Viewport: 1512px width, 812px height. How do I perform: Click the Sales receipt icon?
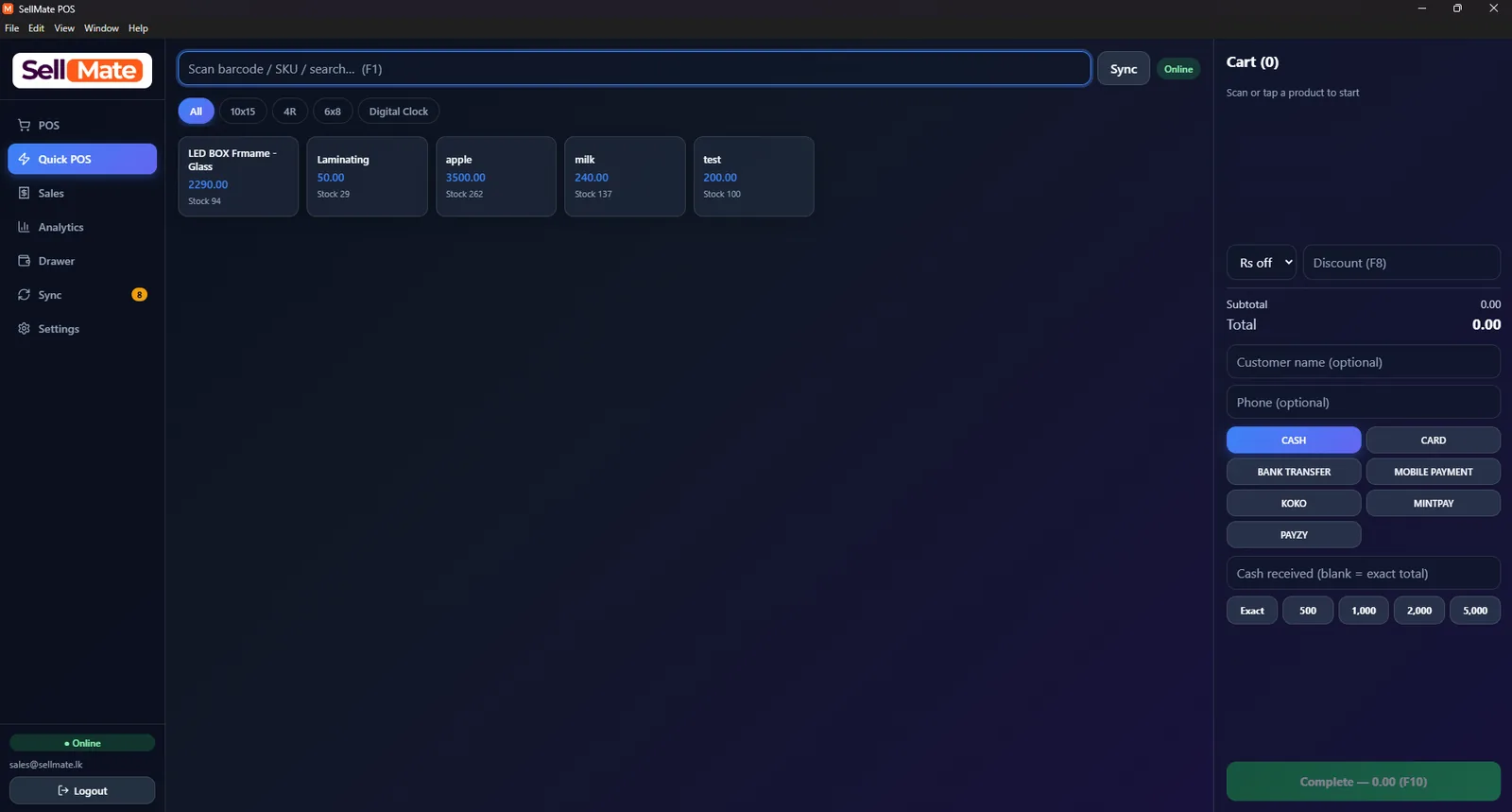(25, 193)
